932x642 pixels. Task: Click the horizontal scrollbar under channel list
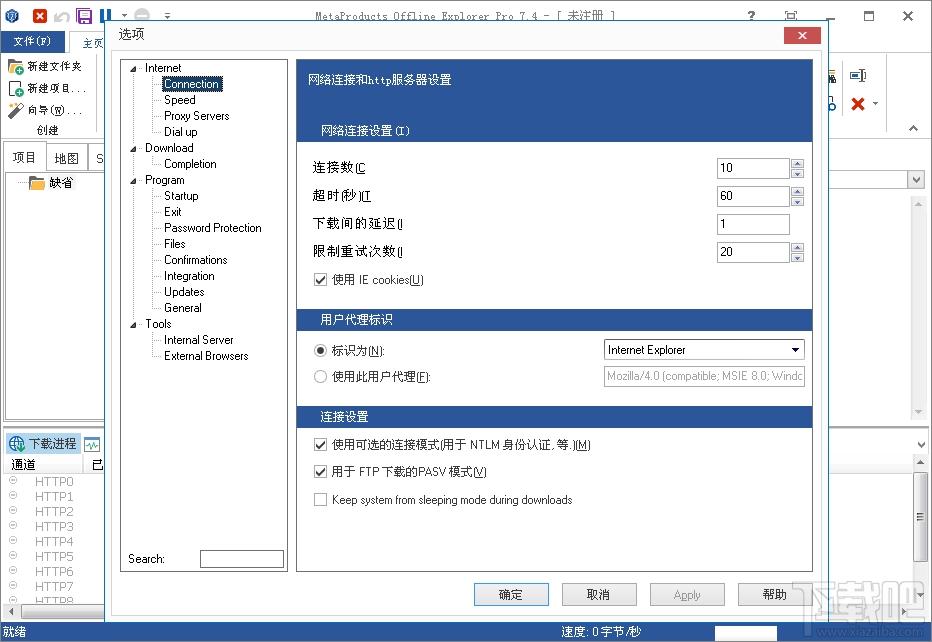[62, 610]
